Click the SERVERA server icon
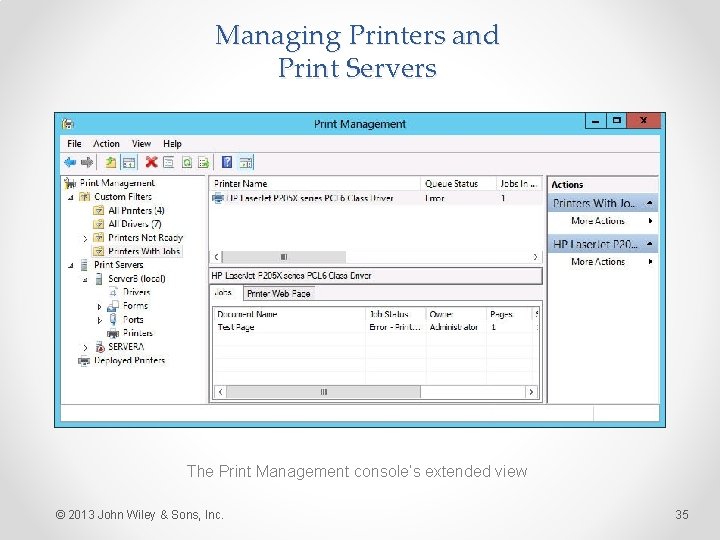The image size is (720, 540). click(100, 347)
